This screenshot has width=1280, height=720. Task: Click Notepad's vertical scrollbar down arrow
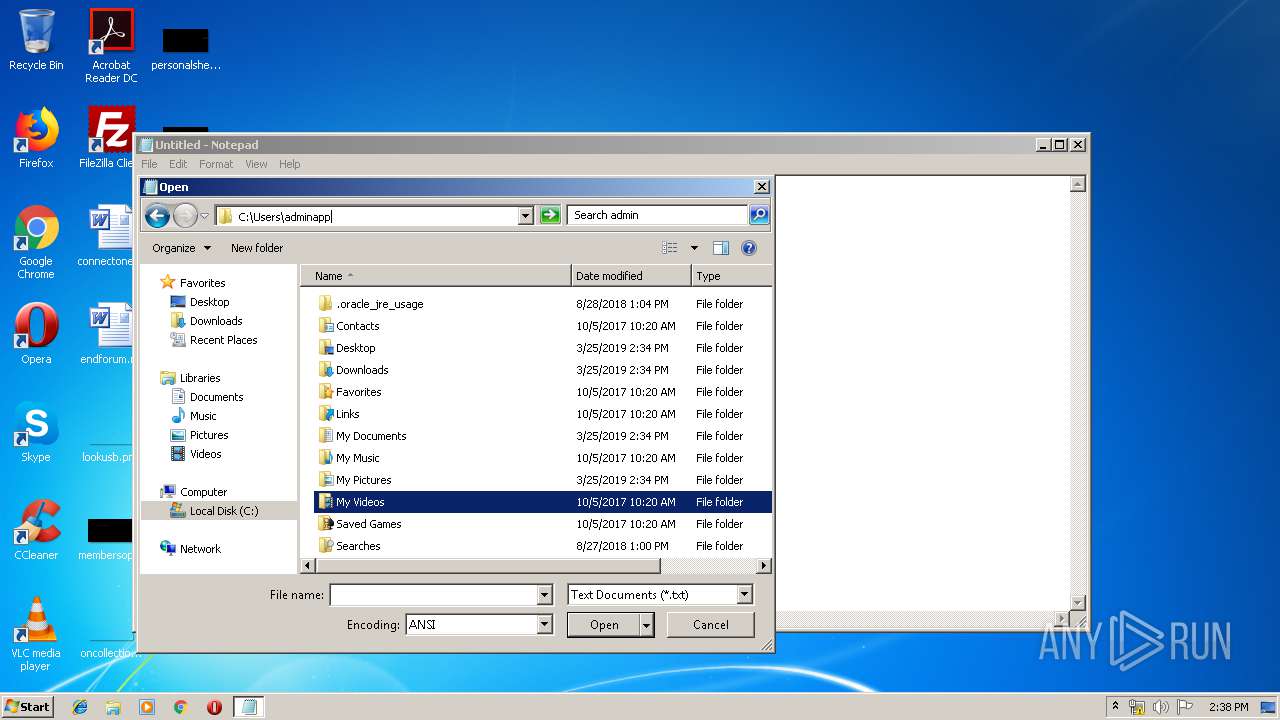tap(1078, 603)
